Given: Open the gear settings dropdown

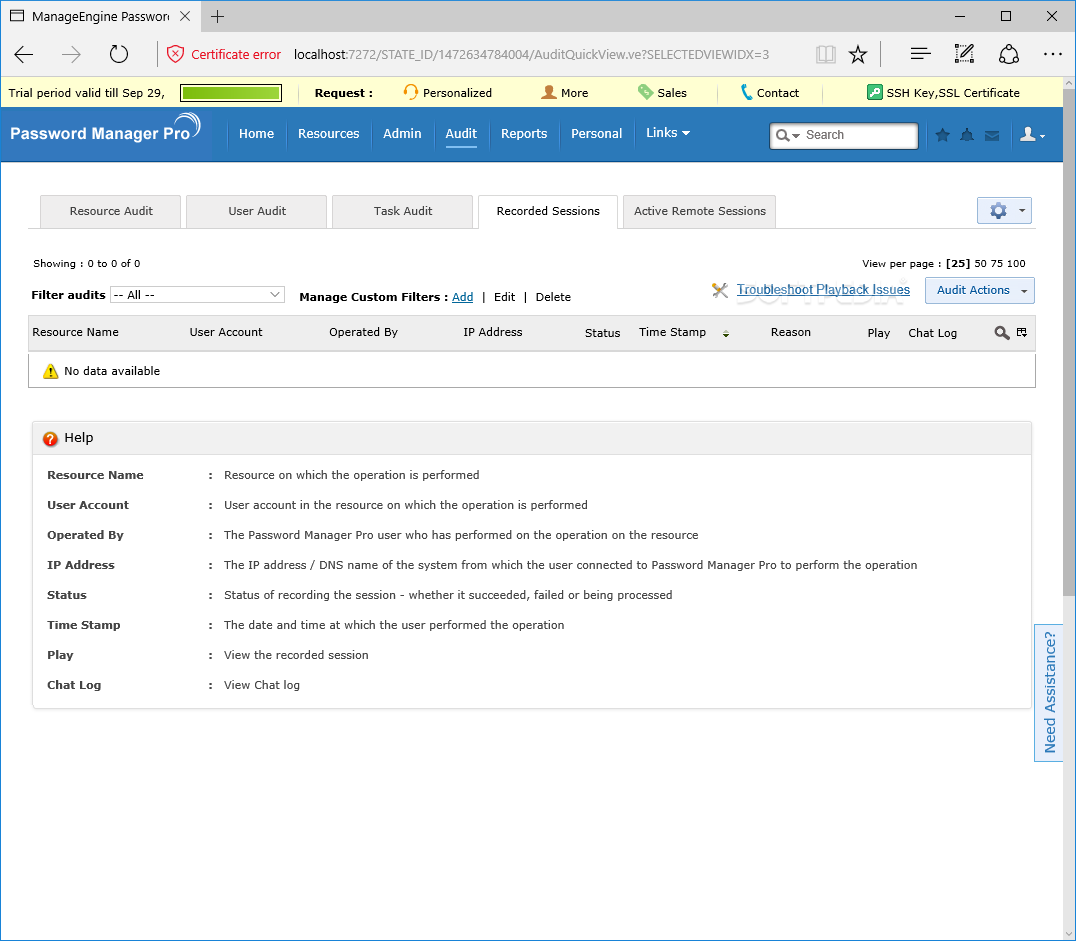Looking at the screenshot, I should [x=1004, y=211].
